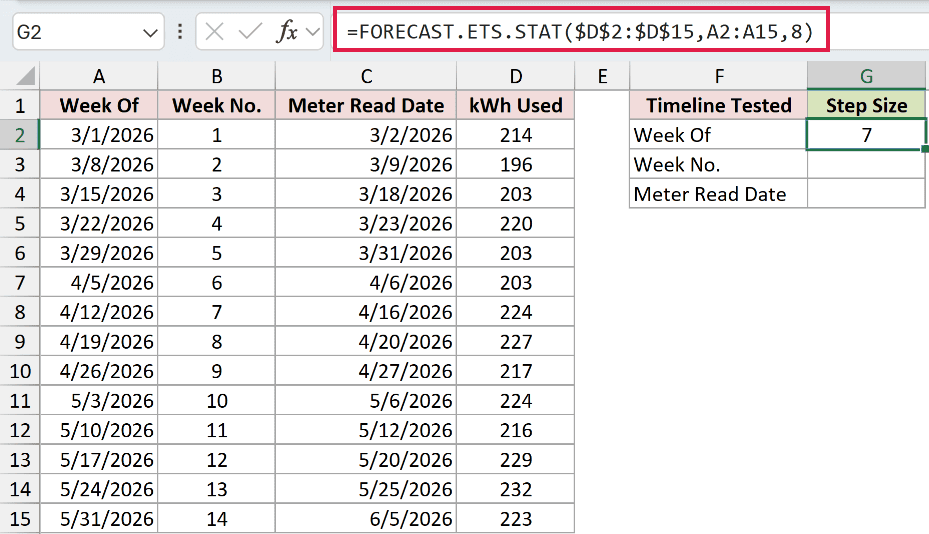Select column F header

click(719, 76)
